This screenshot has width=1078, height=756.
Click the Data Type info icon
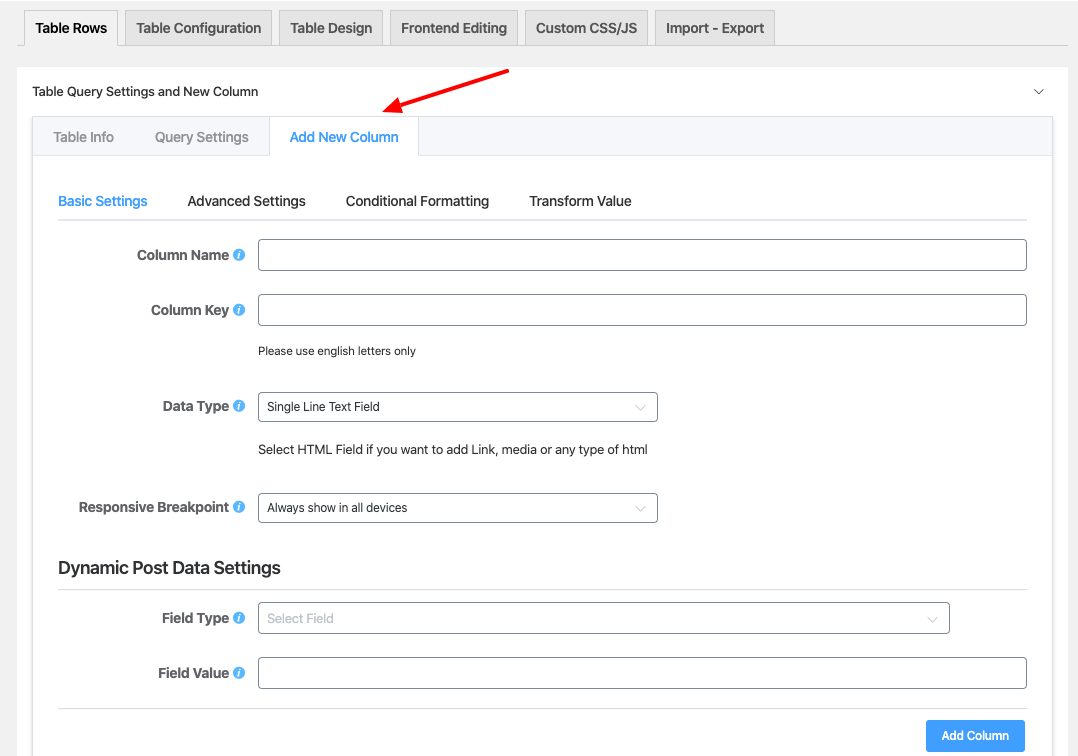(239, 406)
